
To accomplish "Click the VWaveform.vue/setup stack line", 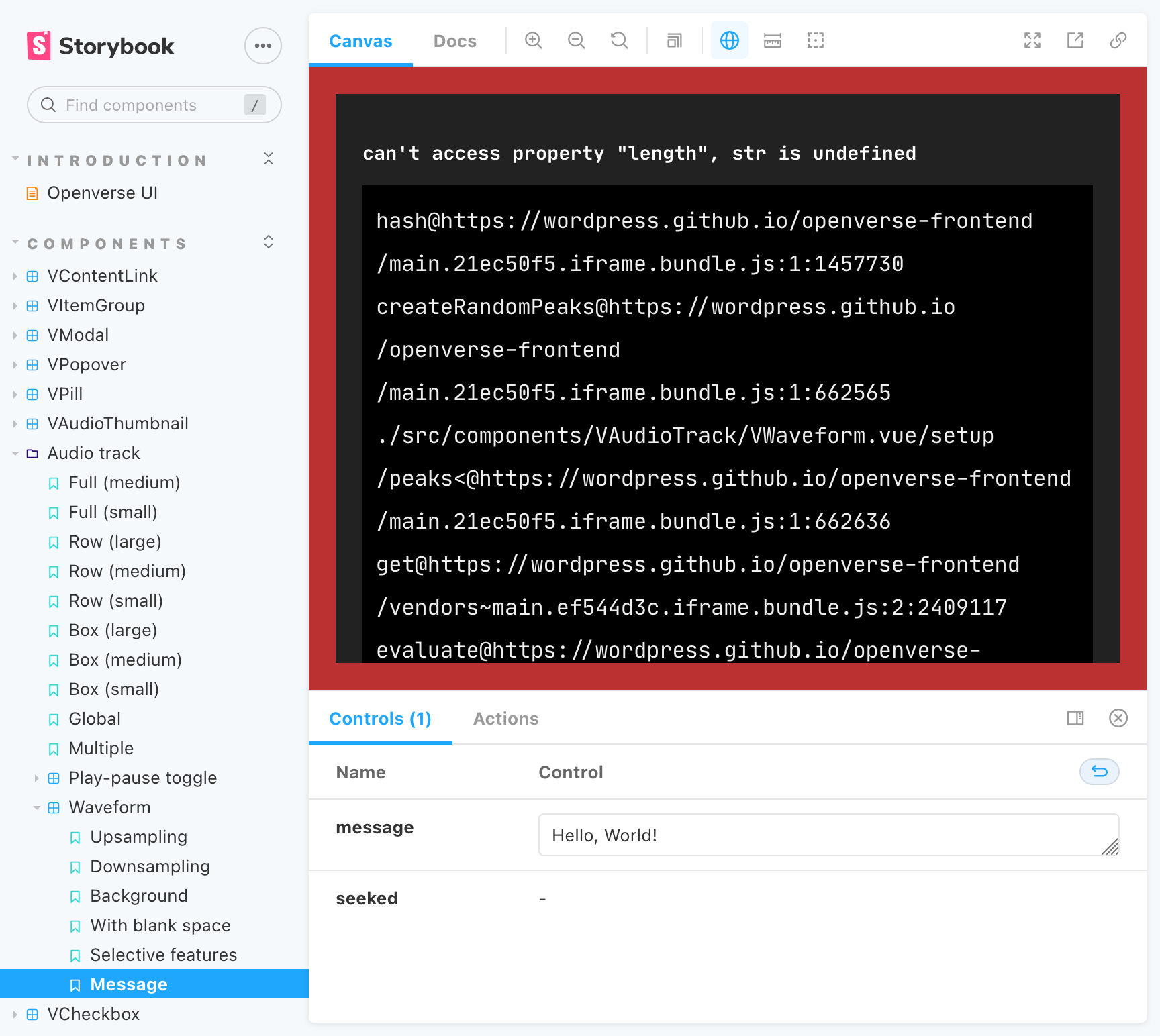I will 685,435.
